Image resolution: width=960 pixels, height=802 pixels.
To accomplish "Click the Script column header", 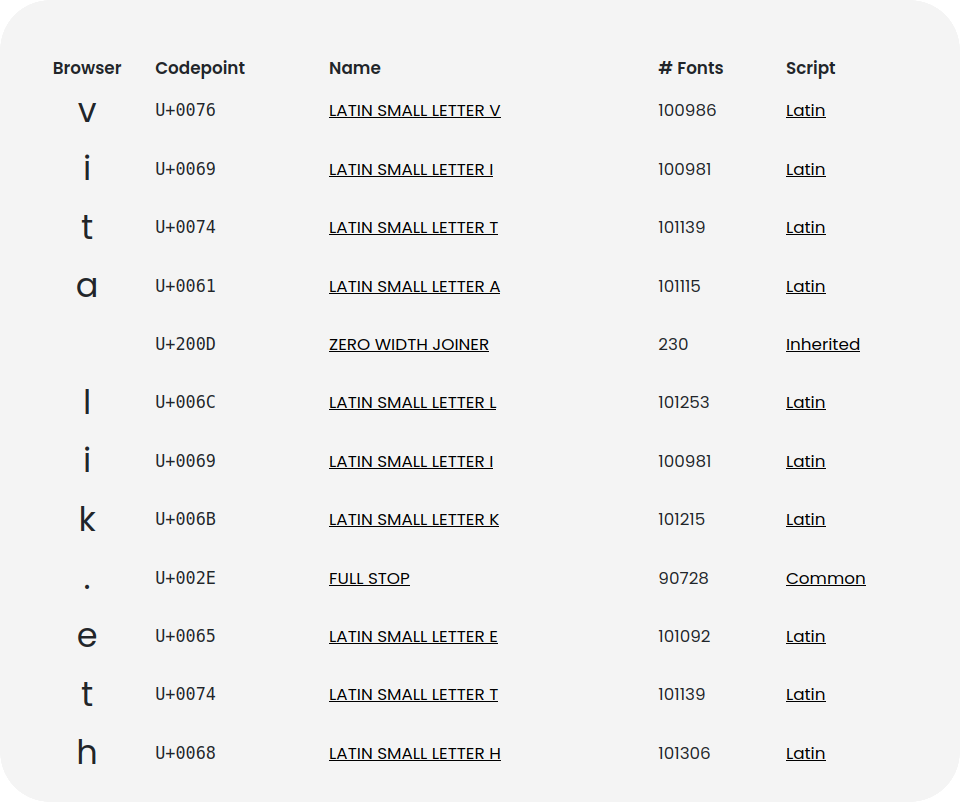I will click(810, 69).
